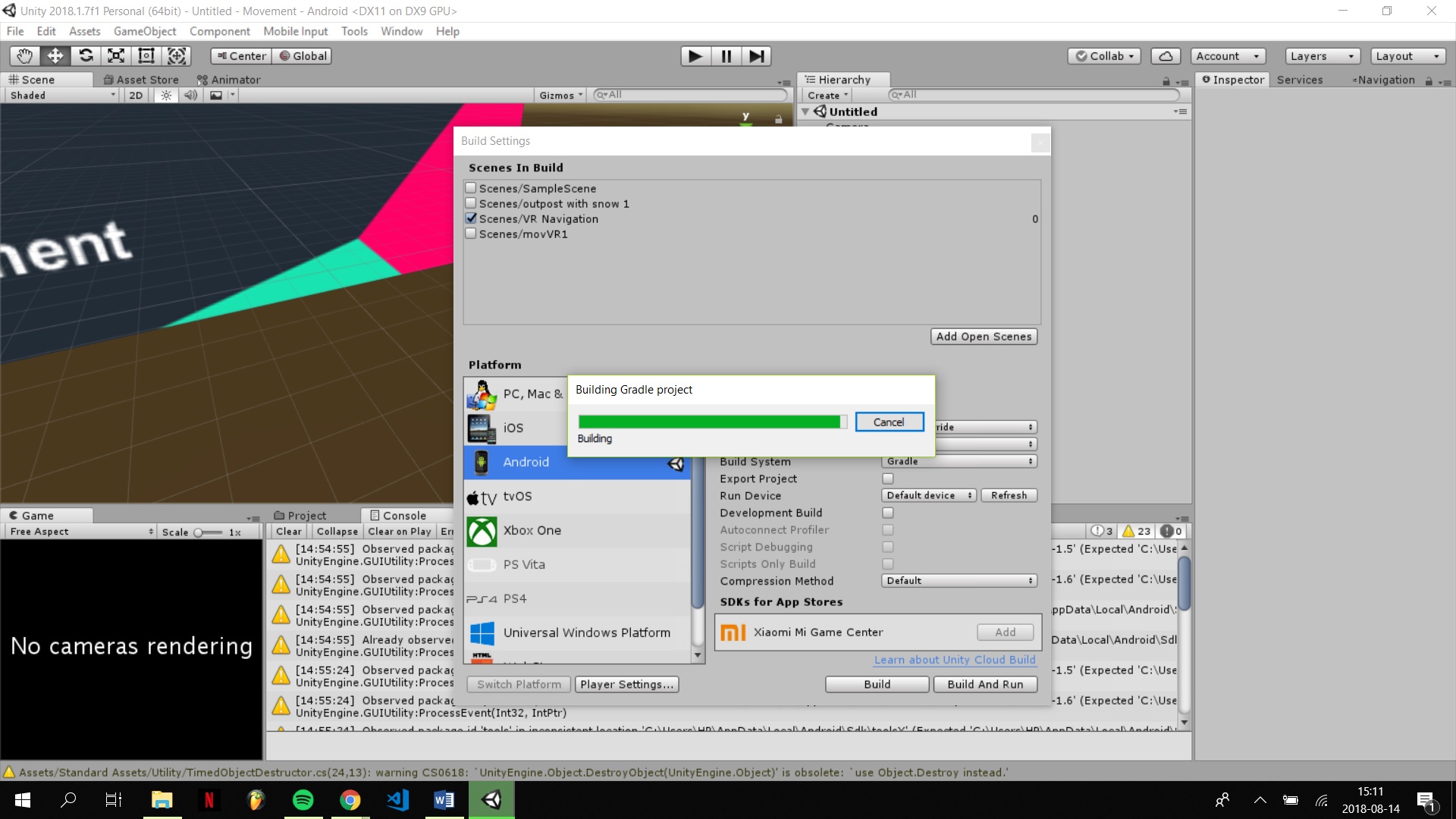Open the Compression Method dropdown
Viewport: 1456px width, 819px height.
point(959,580)
